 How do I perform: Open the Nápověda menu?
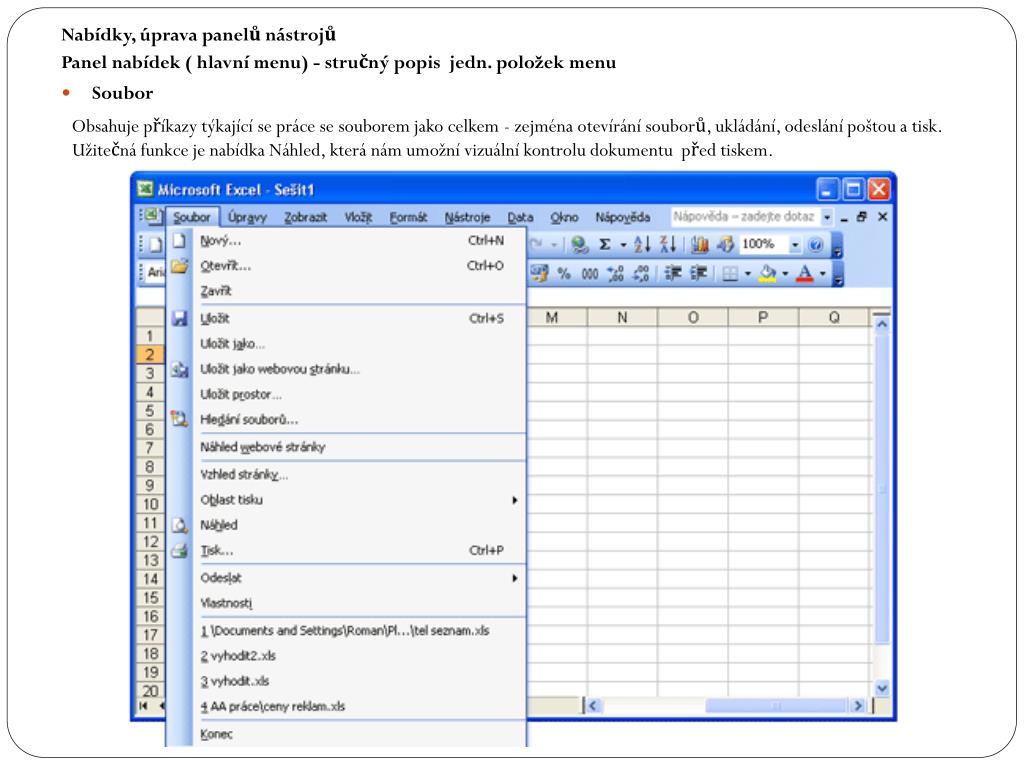[622, 217]
